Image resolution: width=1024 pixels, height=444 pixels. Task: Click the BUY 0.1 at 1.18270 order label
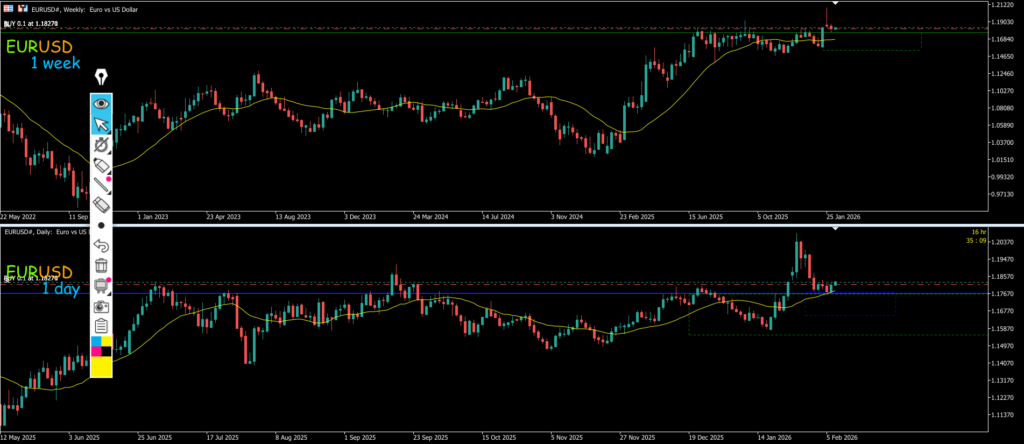[32, 21]
